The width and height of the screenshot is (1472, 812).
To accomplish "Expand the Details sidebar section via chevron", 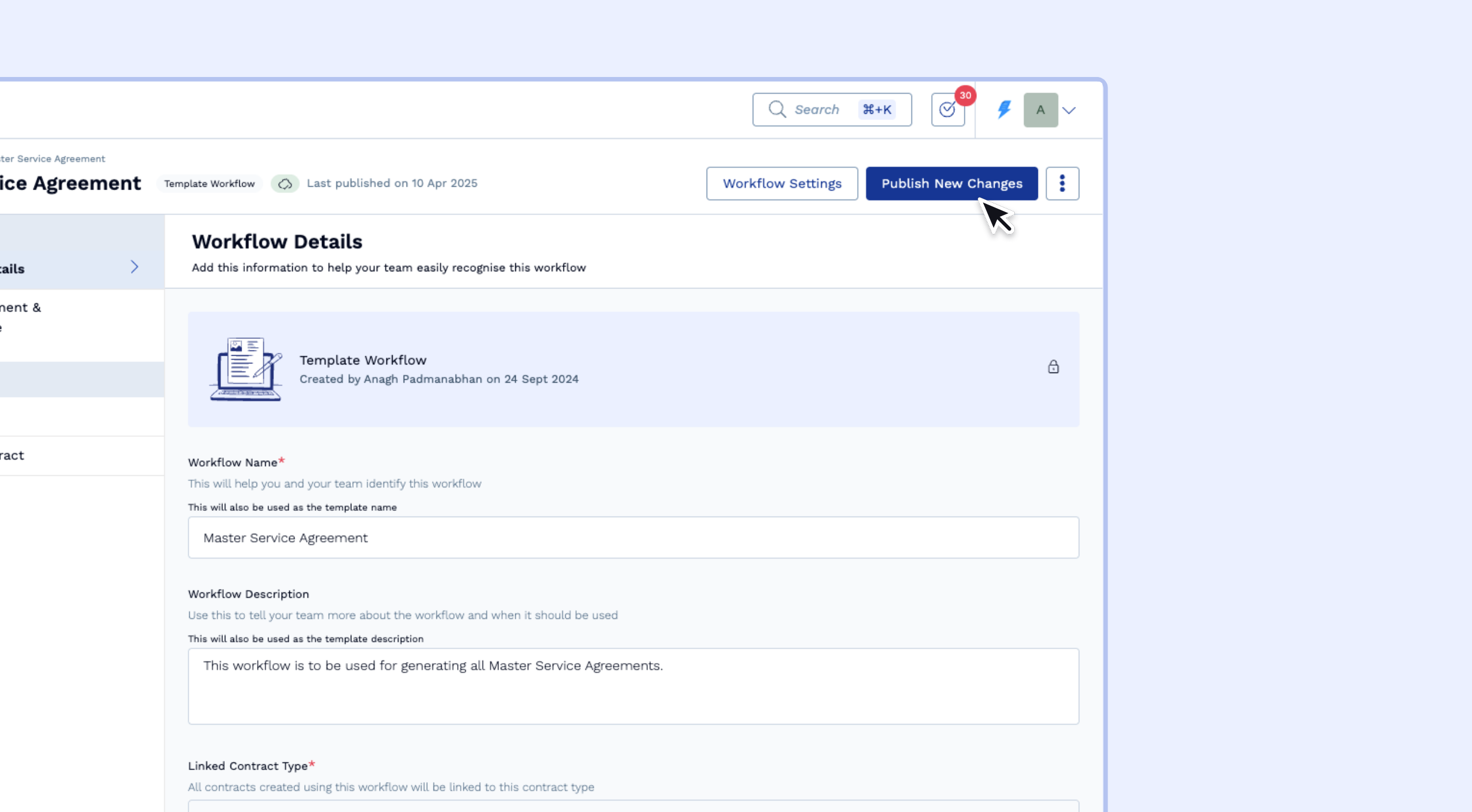I will (x=134, y=267).
